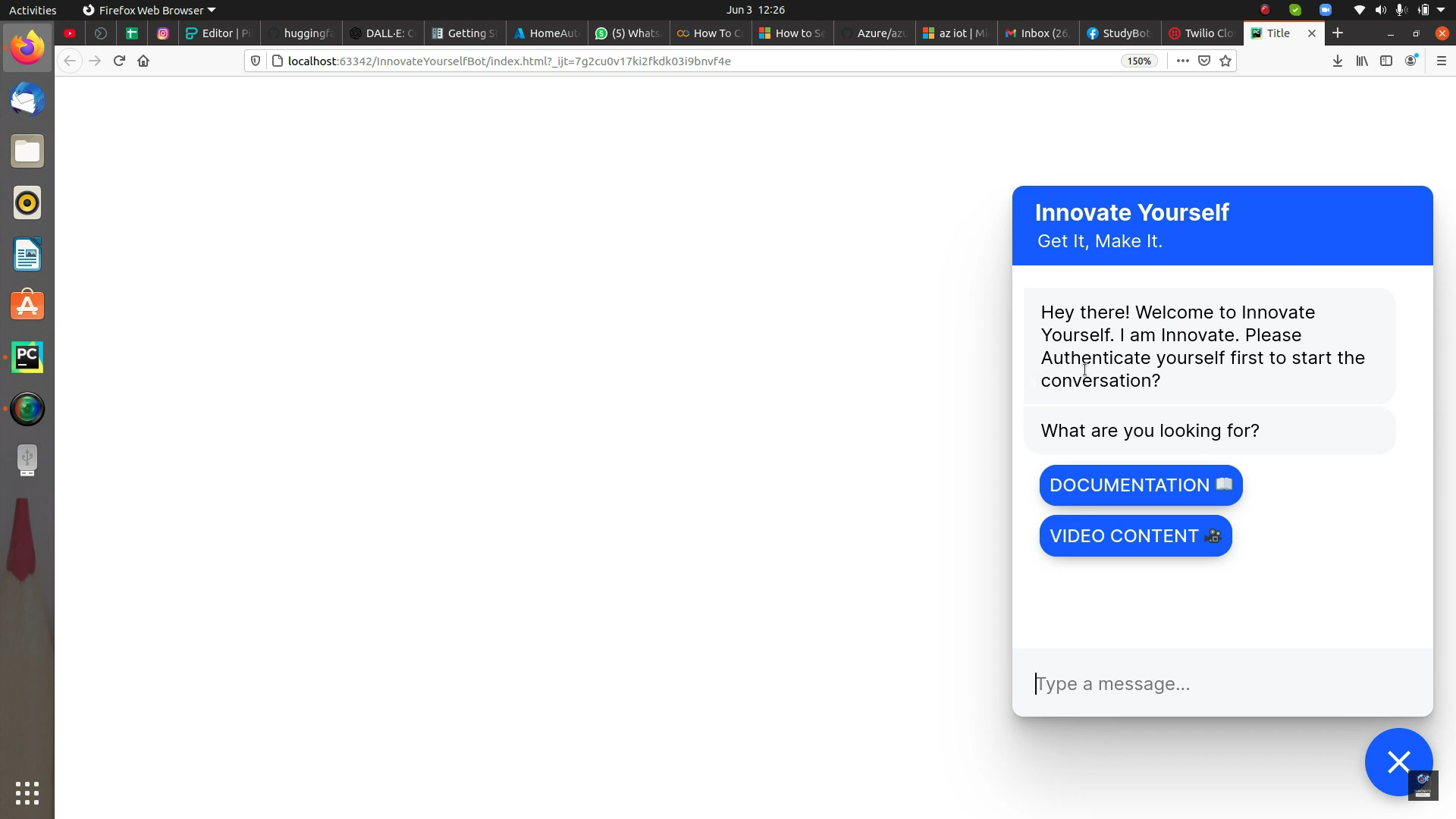The height and width of the screenshot is (819, 1456).
Task: Click the VIDEO CONTENT button
Action: (1135, 536)
